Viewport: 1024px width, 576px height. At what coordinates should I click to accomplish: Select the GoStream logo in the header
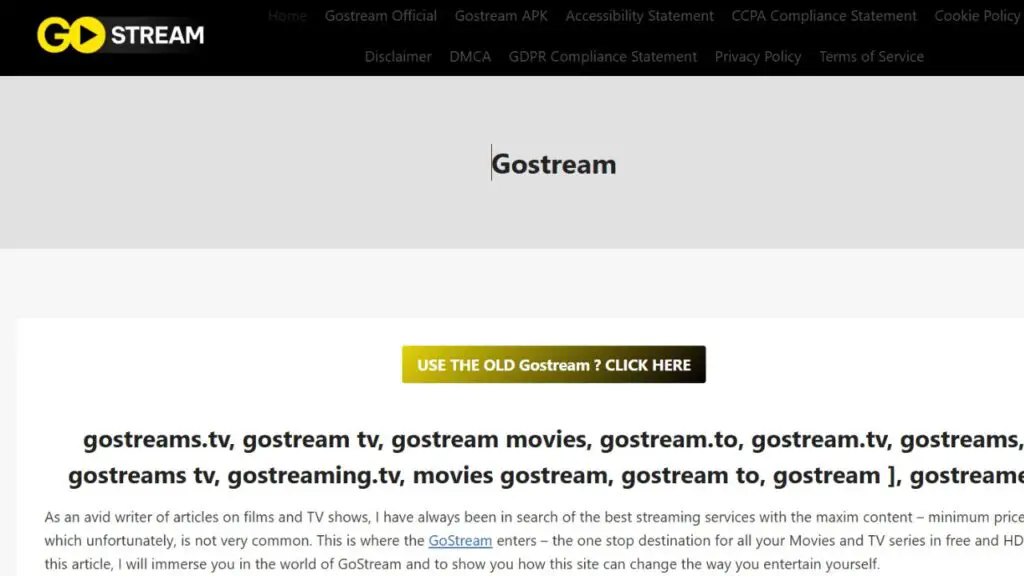(118, 35)
